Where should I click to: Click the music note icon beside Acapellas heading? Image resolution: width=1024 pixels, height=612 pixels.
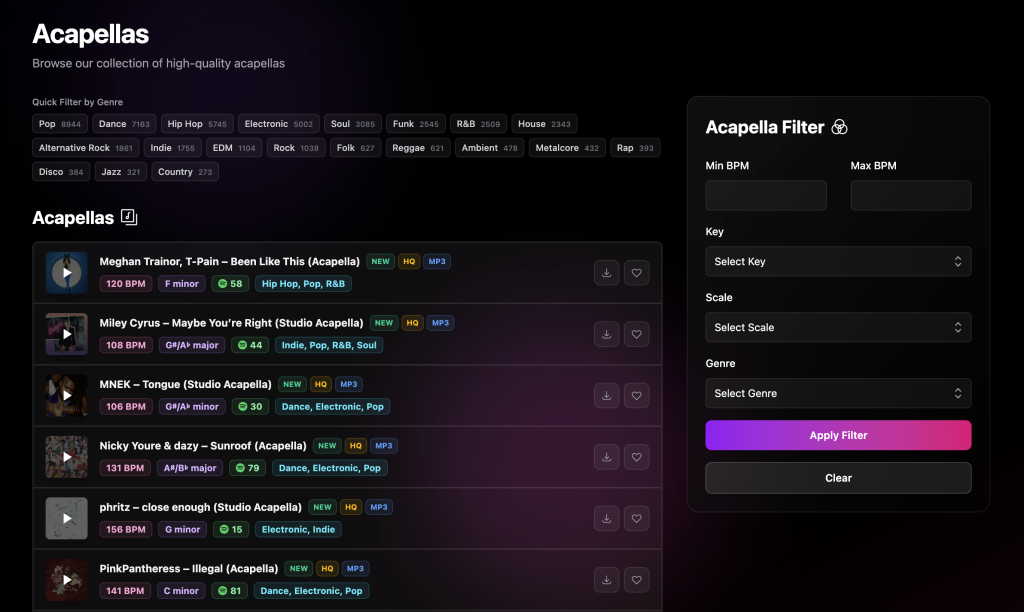131,216
